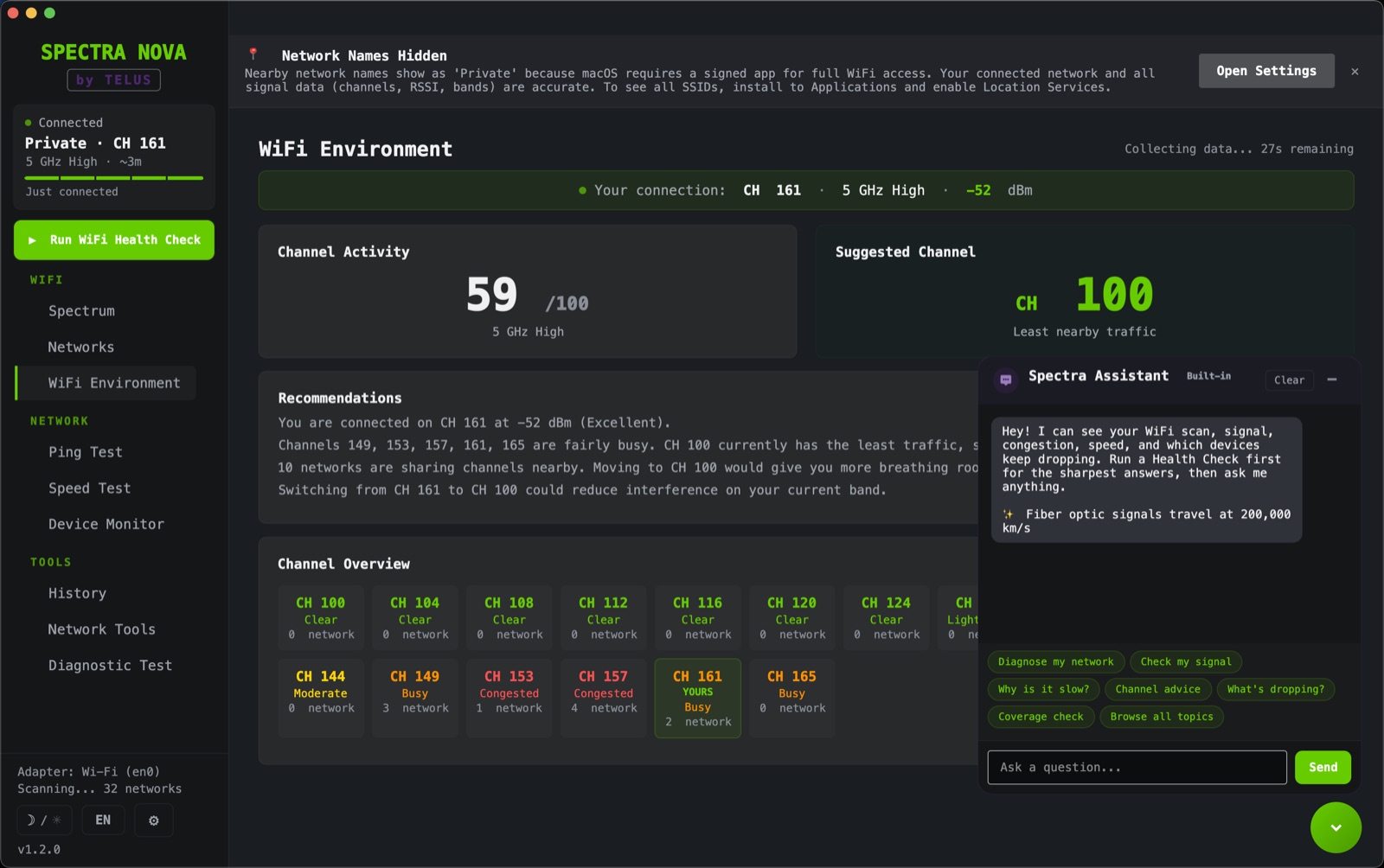Screen dimensions: 1384x868
Task: Collapse assistant with green chevron button
Action: click(1336, 827)
